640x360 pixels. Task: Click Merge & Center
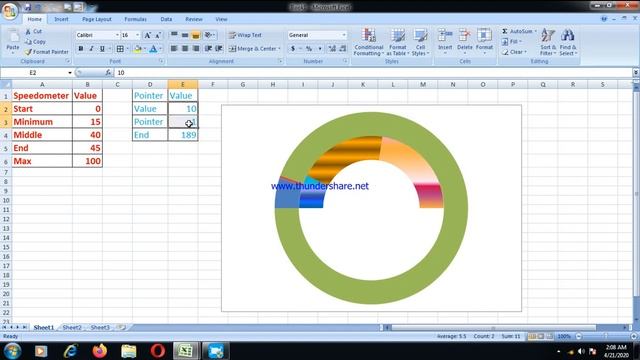click(x=252, y=49)
